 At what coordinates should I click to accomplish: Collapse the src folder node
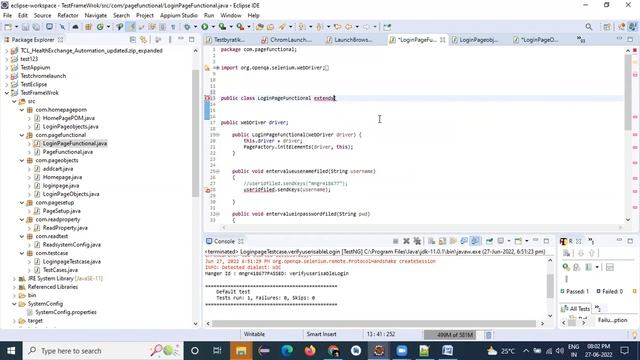(x=14, y=101)
